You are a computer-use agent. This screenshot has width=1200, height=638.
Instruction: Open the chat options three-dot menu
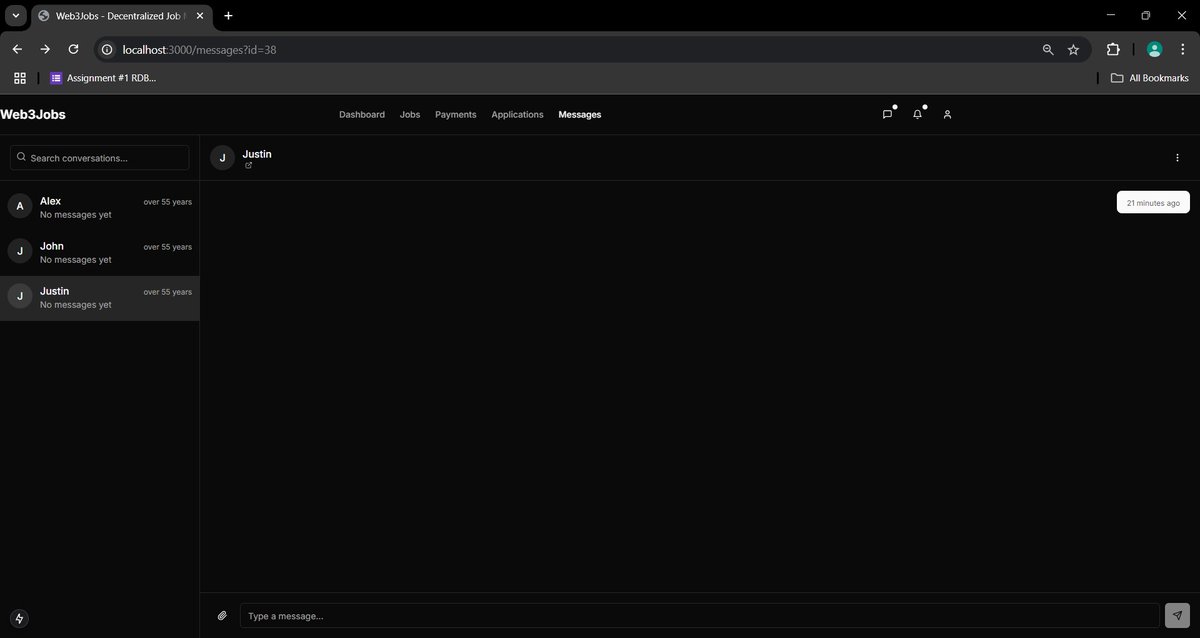click(1177, 157)
